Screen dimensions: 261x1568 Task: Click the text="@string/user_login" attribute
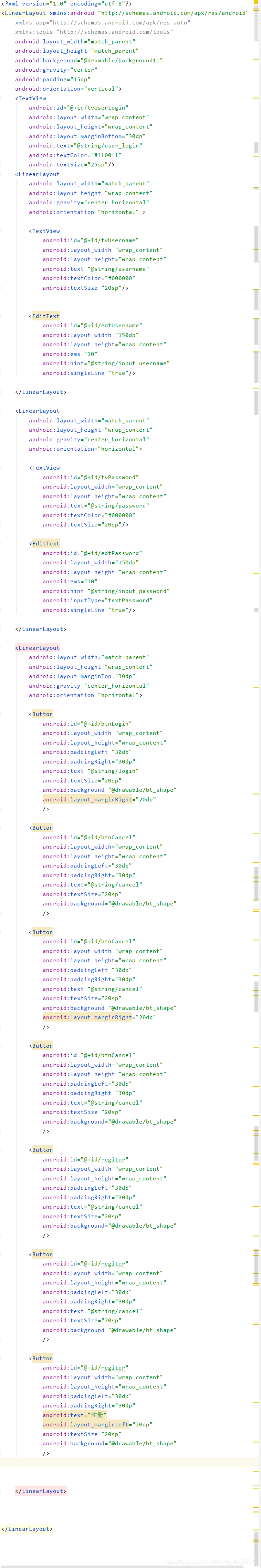click(85, 145)
